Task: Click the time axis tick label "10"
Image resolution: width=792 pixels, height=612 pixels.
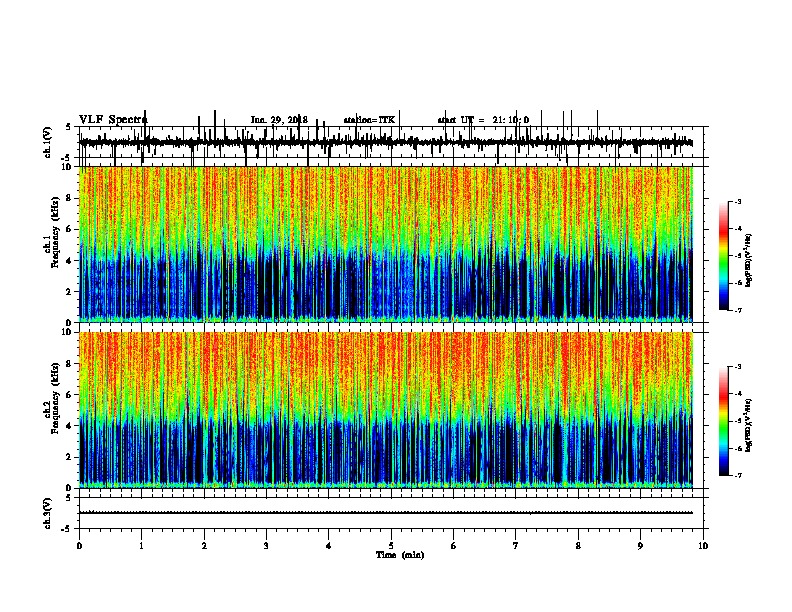Action: pyautogui.click(x=703, y=546)
